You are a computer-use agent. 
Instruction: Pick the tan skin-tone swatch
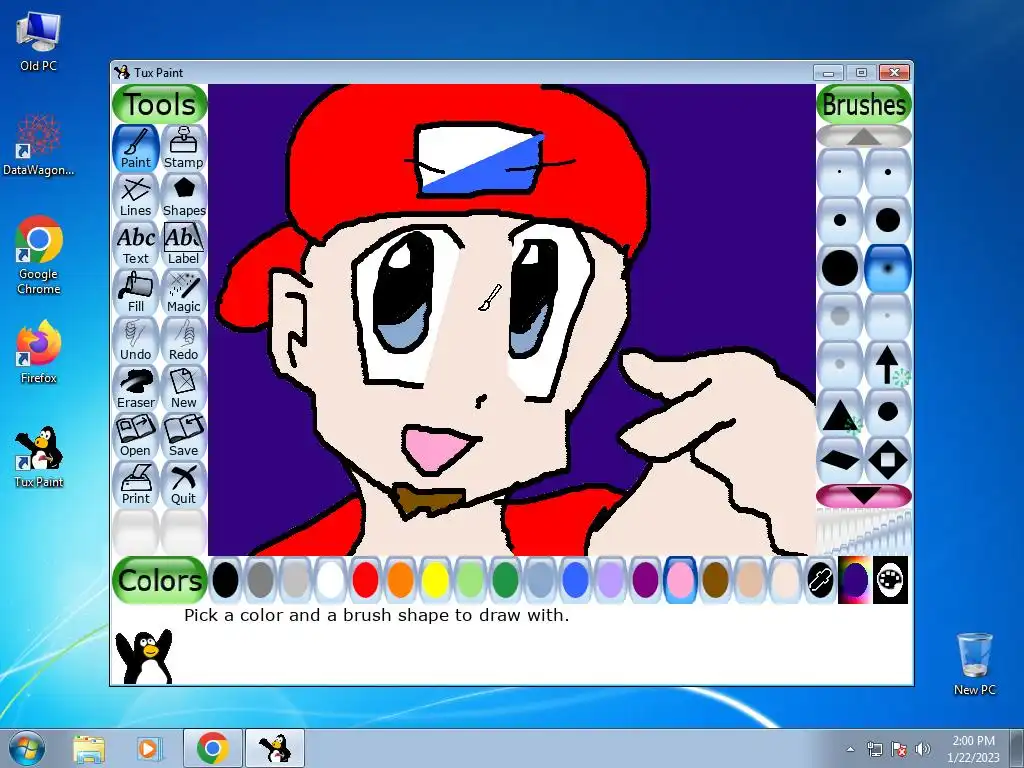coord(750,580)
